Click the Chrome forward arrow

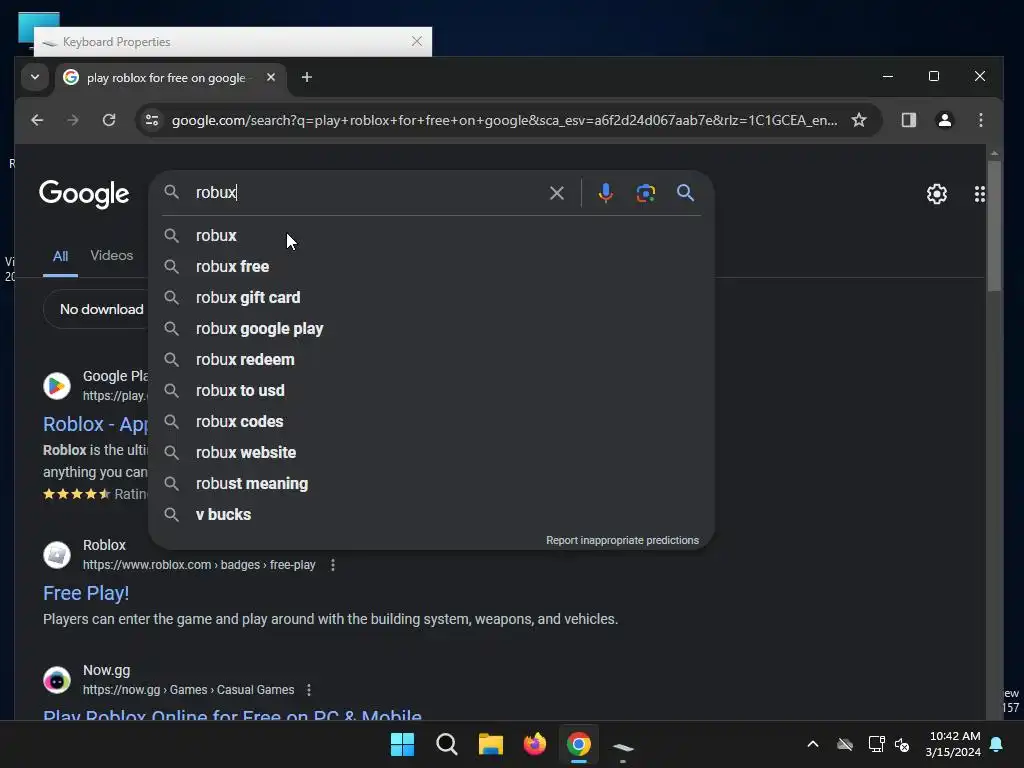coord(72,120)
